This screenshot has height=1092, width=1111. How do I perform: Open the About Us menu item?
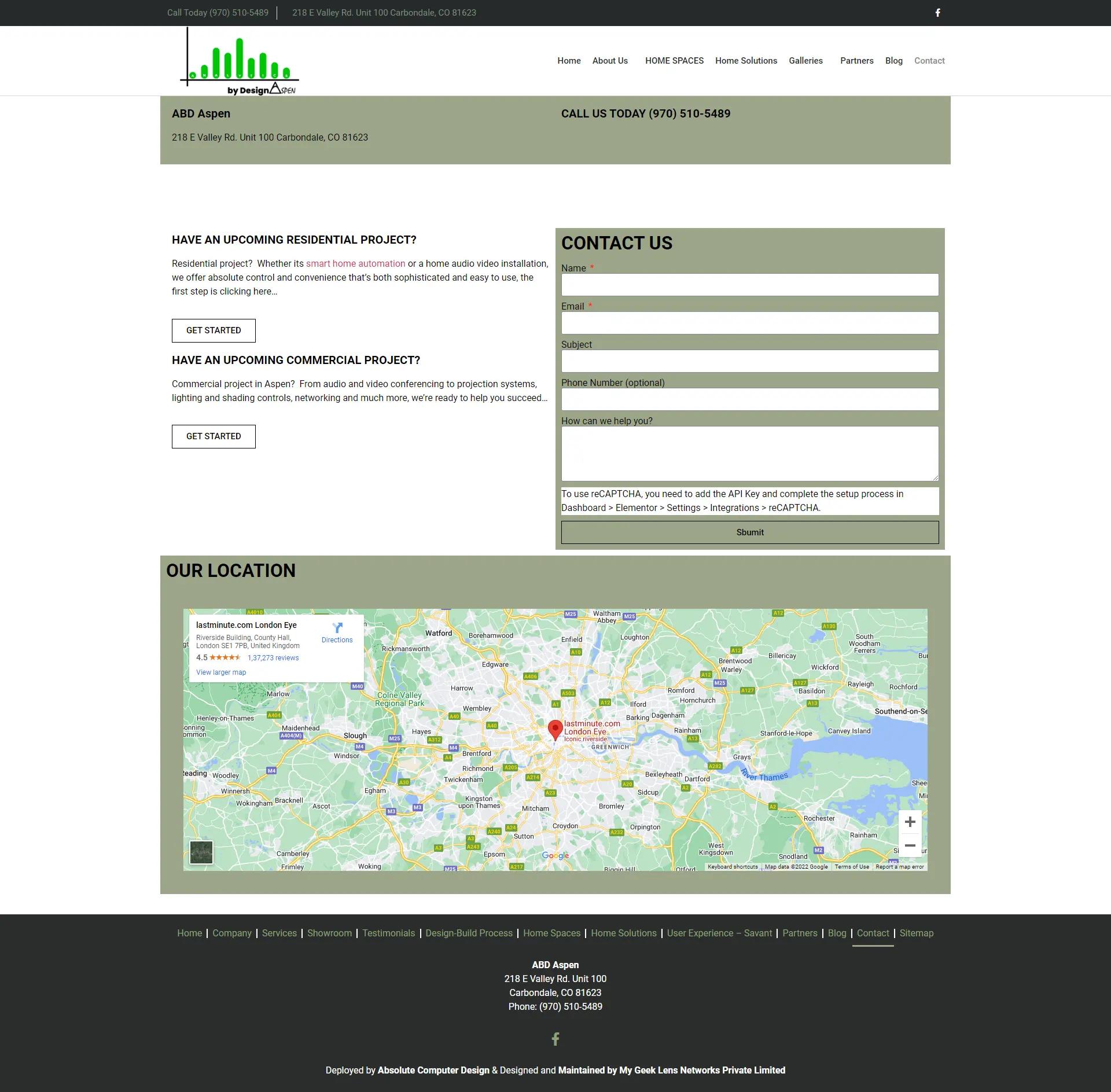pyautogui.click(x=609, y=61)
